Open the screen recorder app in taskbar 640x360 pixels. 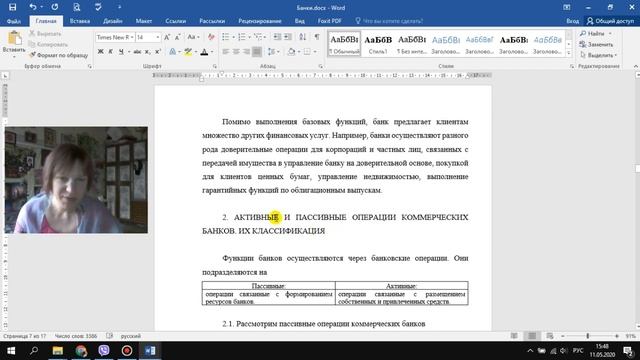(x=127, y=351)
